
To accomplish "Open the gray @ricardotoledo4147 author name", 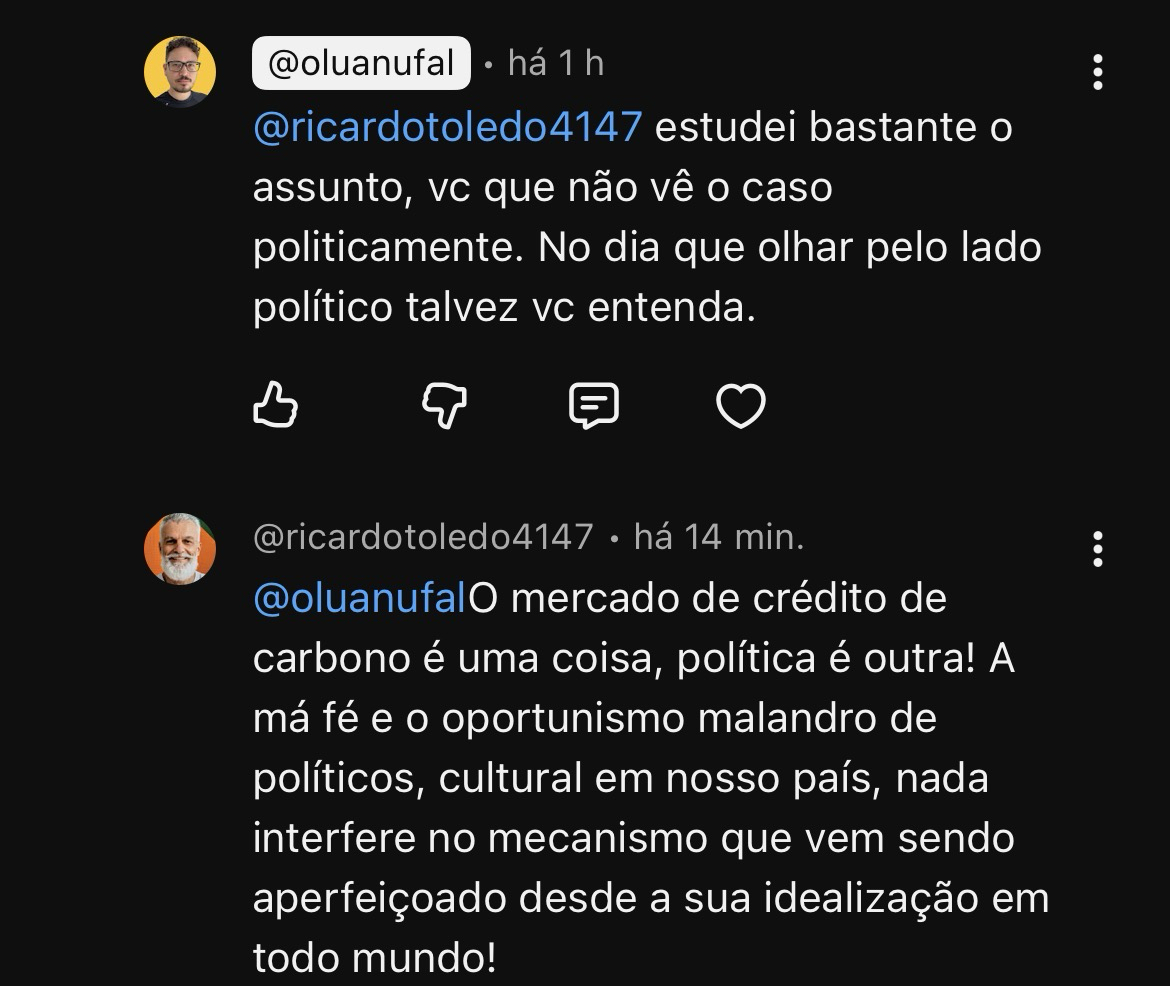I will (x=423, y=537).
